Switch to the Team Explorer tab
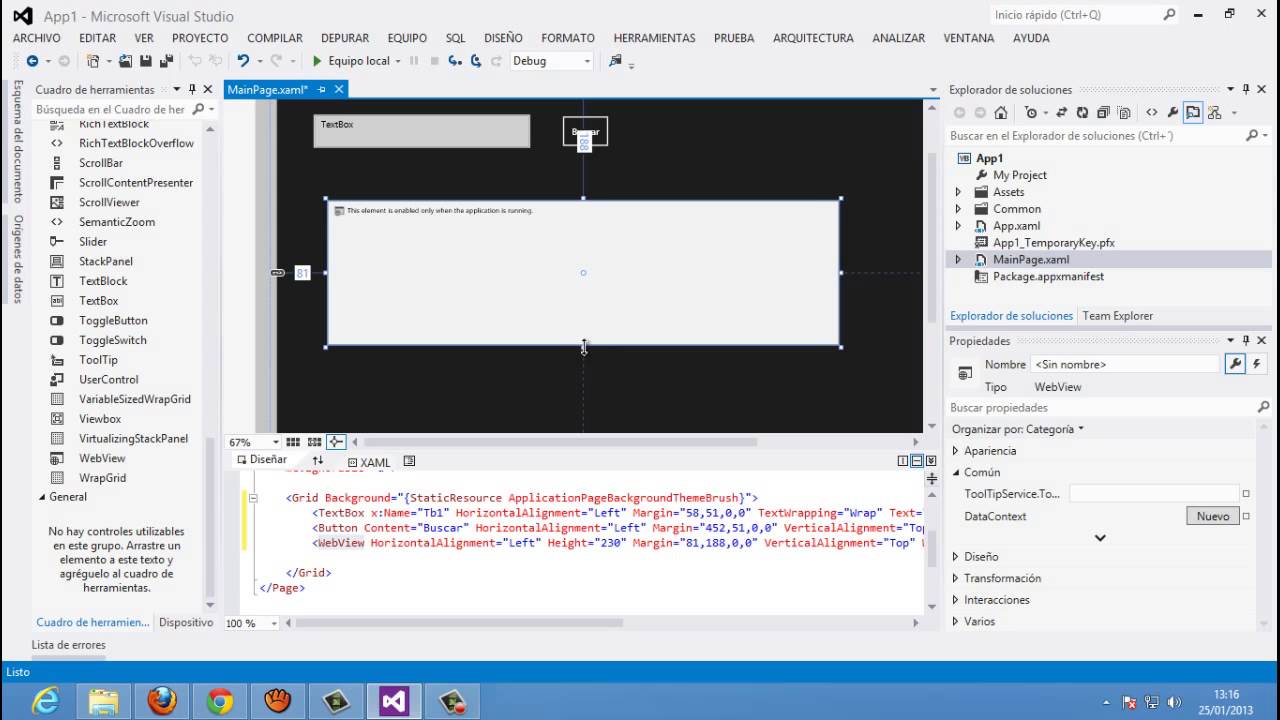Viewport: 1280px width, 720px height. (x=1118, y=316)
